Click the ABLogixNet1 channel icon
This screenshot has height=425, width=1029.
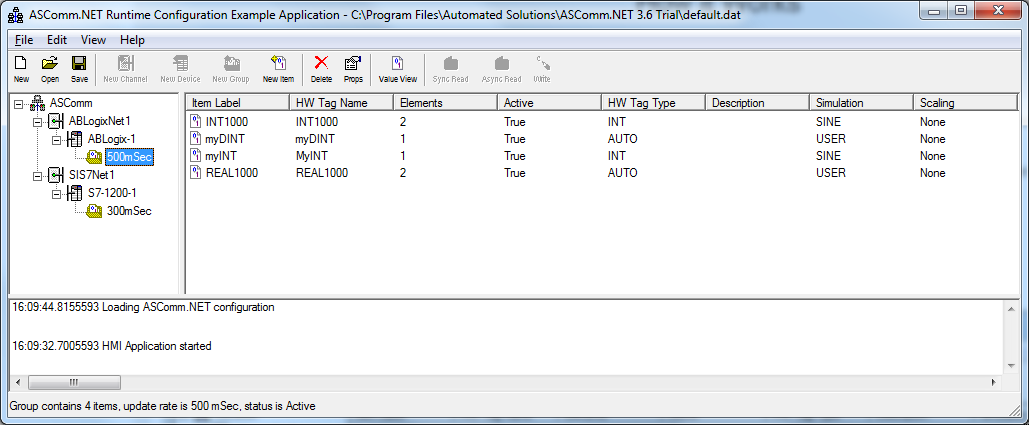click(x=56, y=121)
